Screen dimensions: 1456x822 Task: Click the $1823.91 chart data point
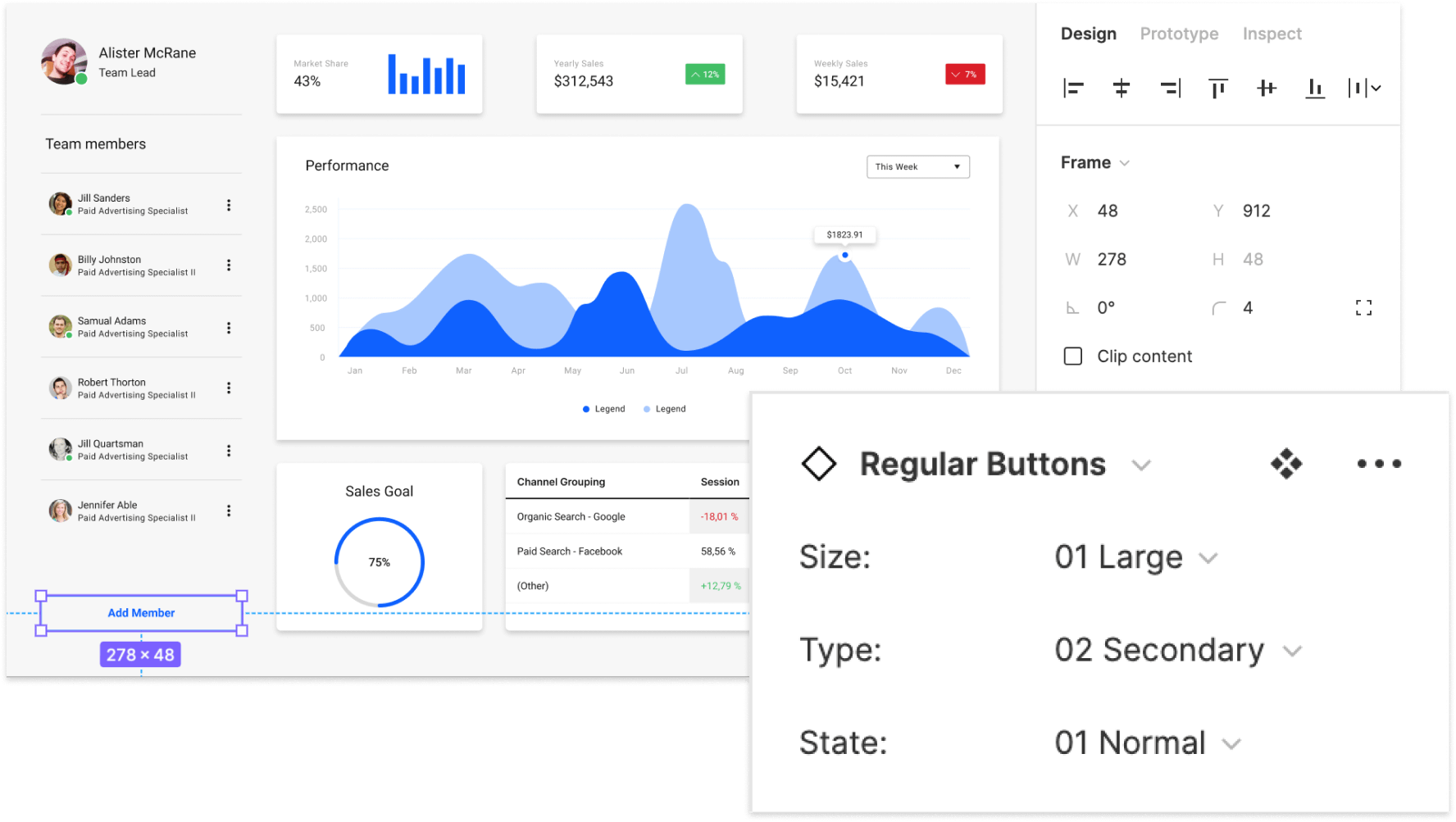pyautogui.click(x=844, y=256)
